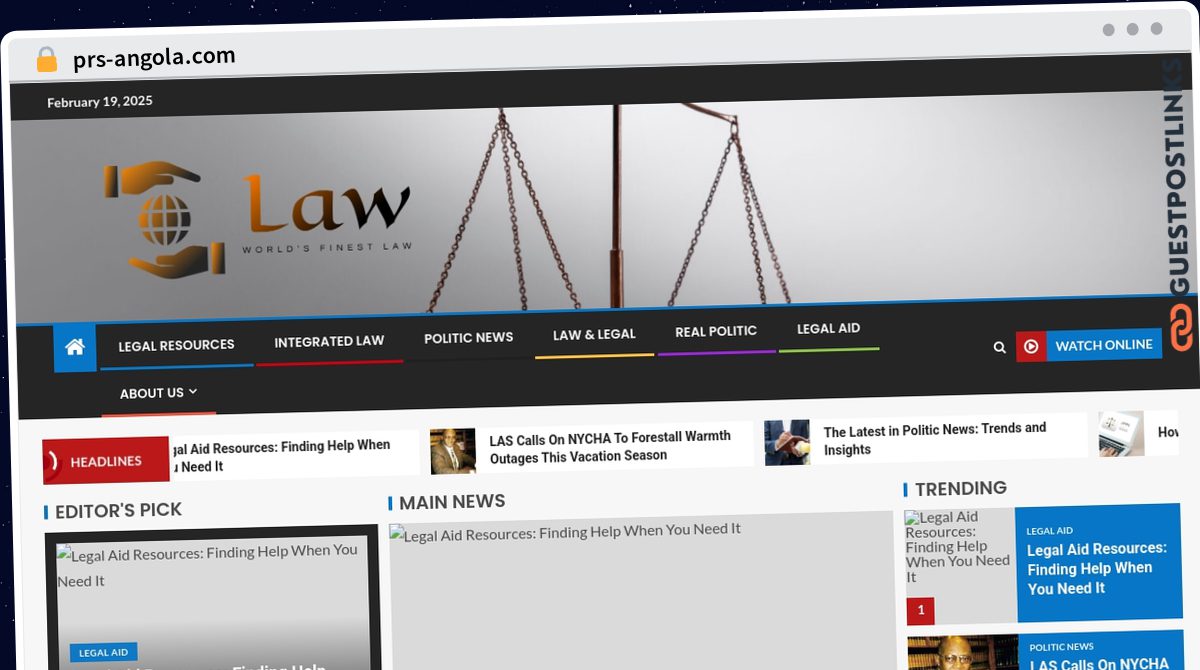This screenshot has width=1200, height=670.
Task: Open trending item 1 thumbnail image
Action: point(960,566)
